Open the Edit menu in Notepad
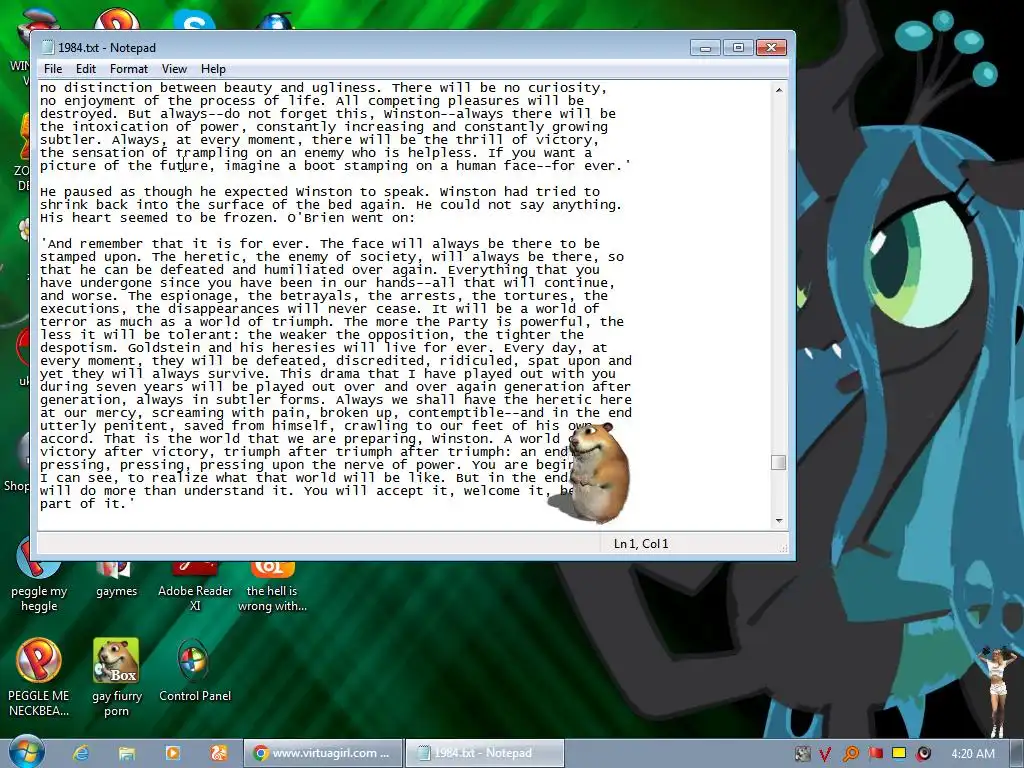Screen dimensions: 1024x768 (86, 69)
